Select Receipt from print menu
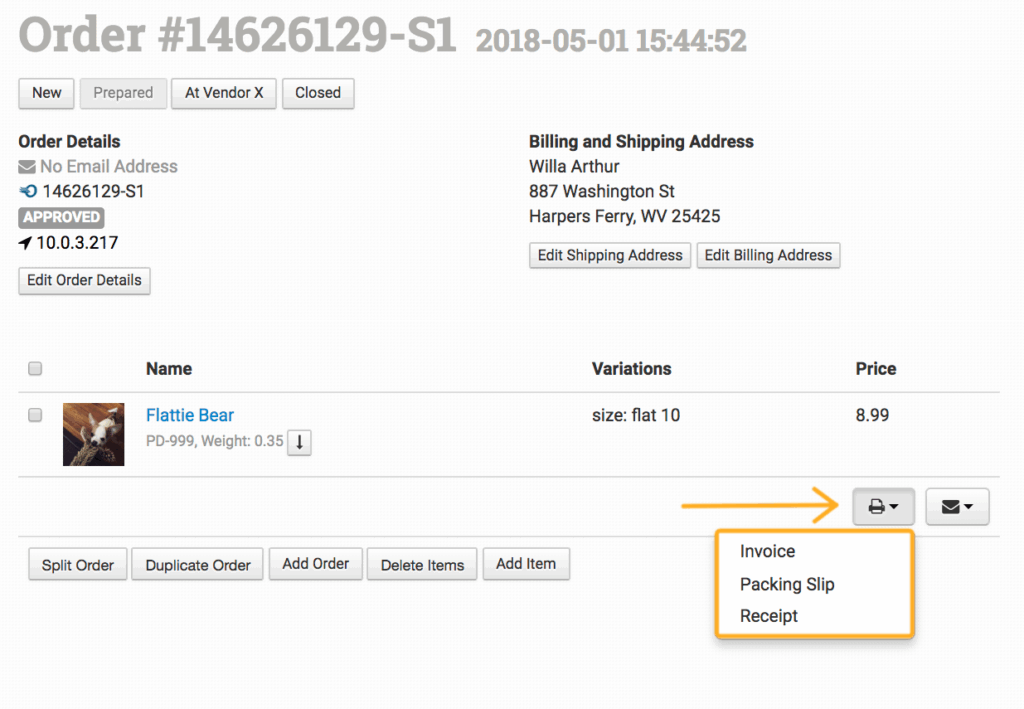 coord(768,616)
